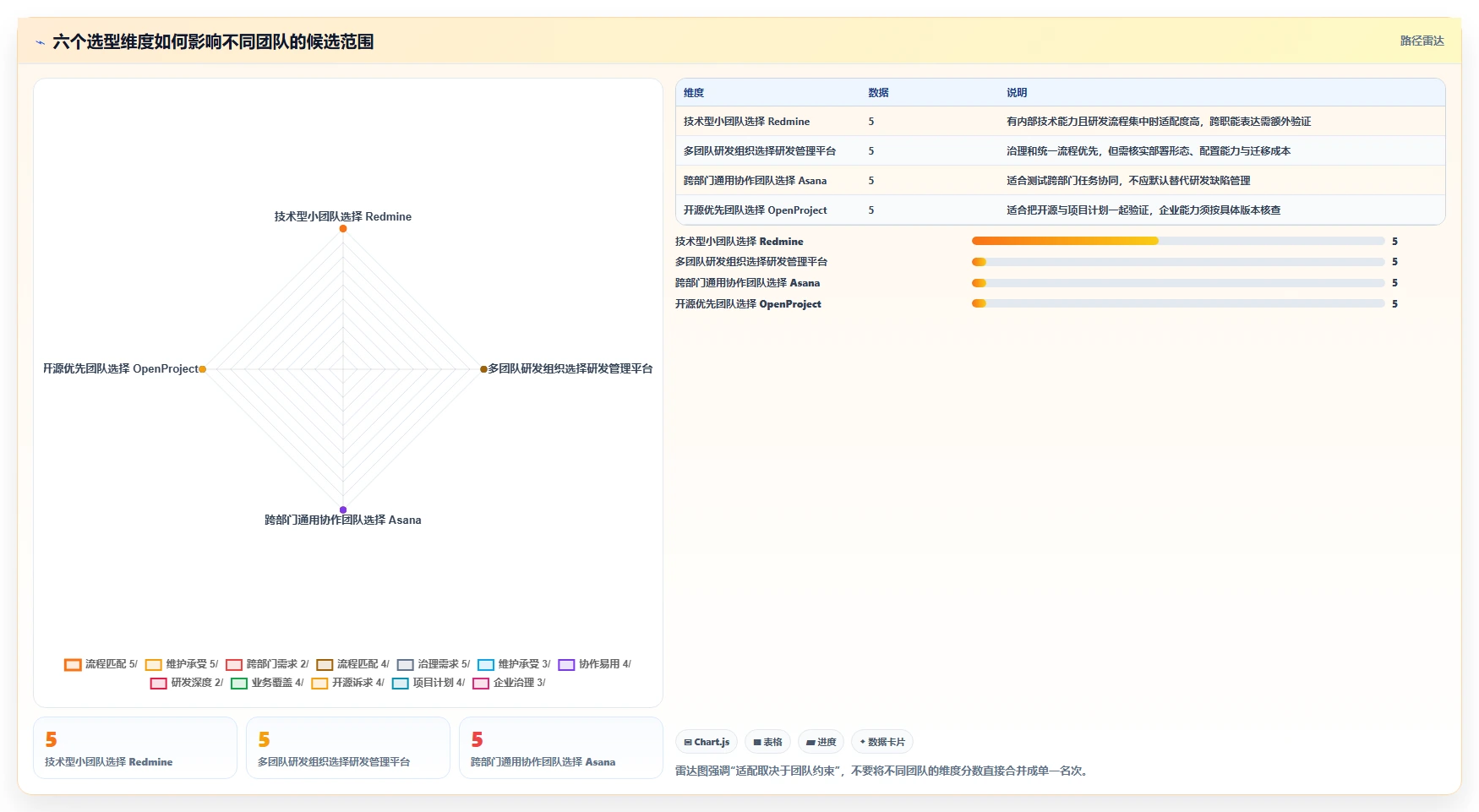
Task: Select the Chart.js chip
Action: pyautogui.click(x=707, y=742)
